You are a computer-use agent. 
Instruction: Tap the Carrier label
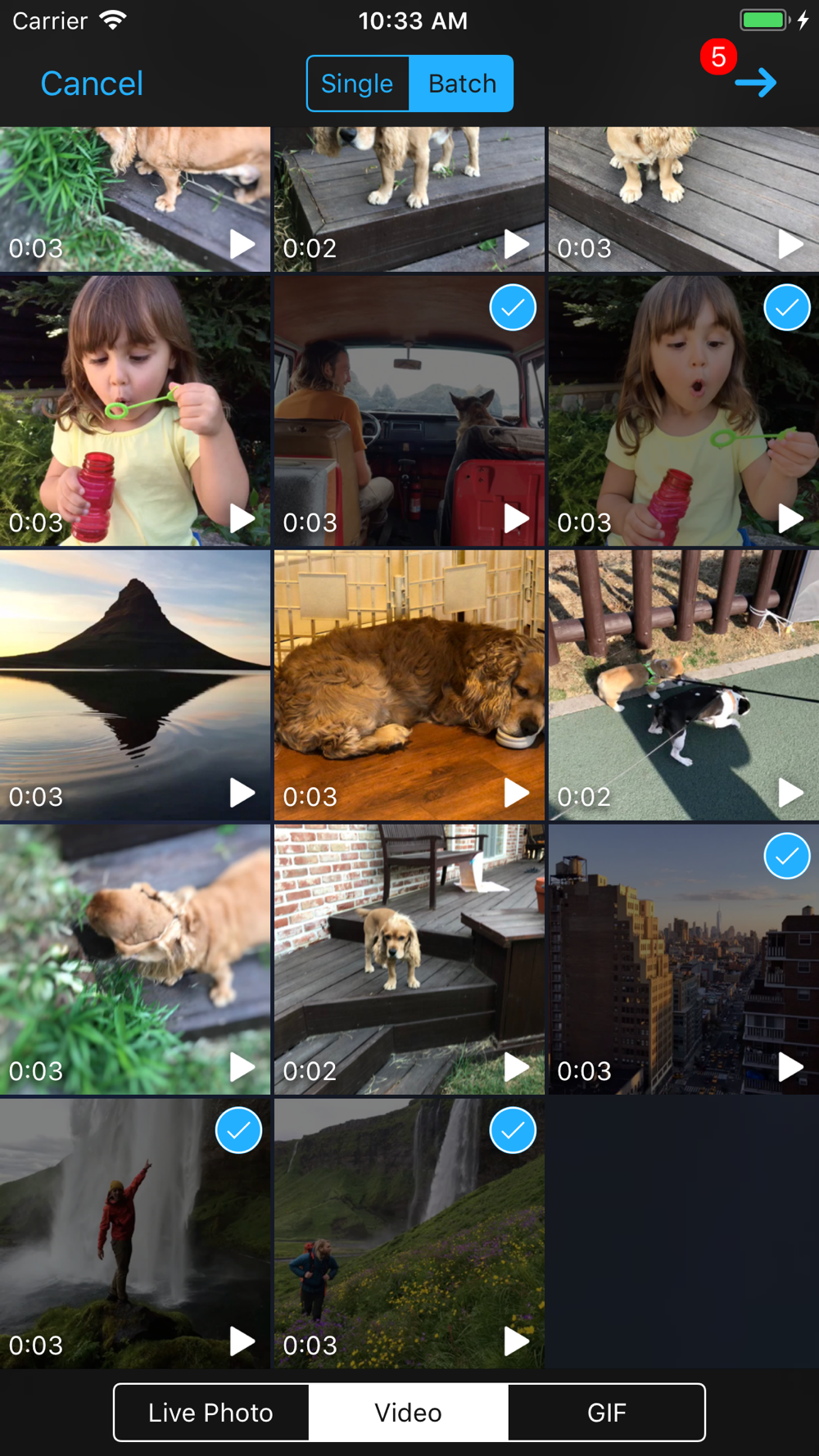click(x=50, y=20)
